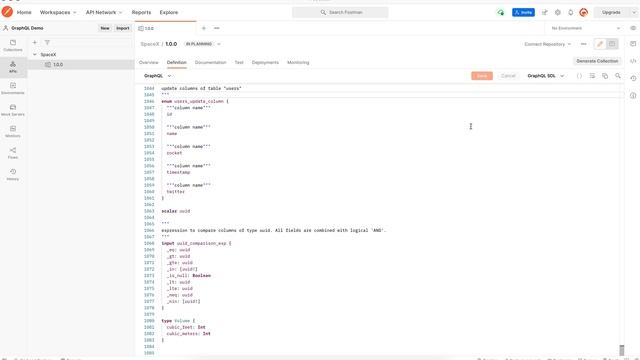Open the GraphQL SDL format dropdown

546,76
